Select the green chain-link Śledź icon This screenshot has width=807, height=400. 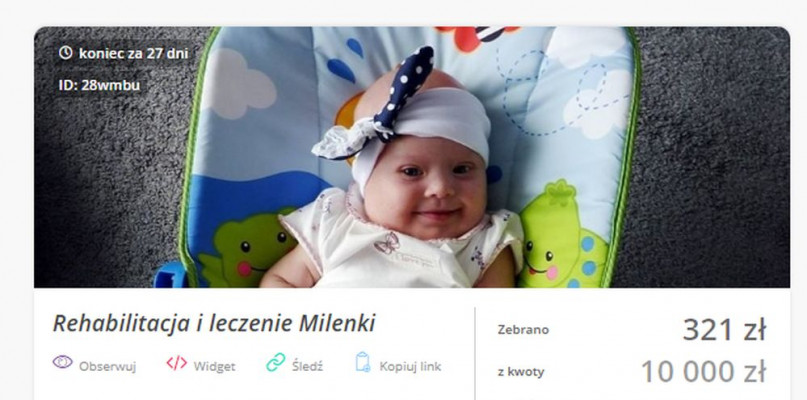[x=275, y=362]
